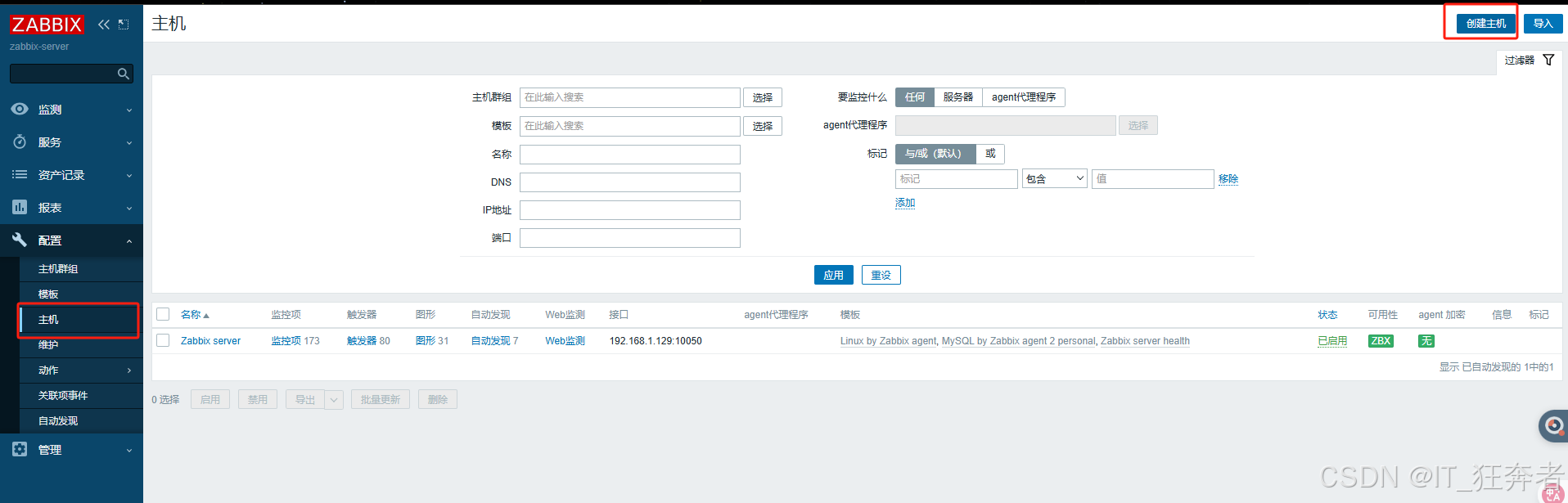The height and width of the screenshot is (503, 1568).
Task: Expand the 资产记录 menu chevron
Action: tap(129, 176)
